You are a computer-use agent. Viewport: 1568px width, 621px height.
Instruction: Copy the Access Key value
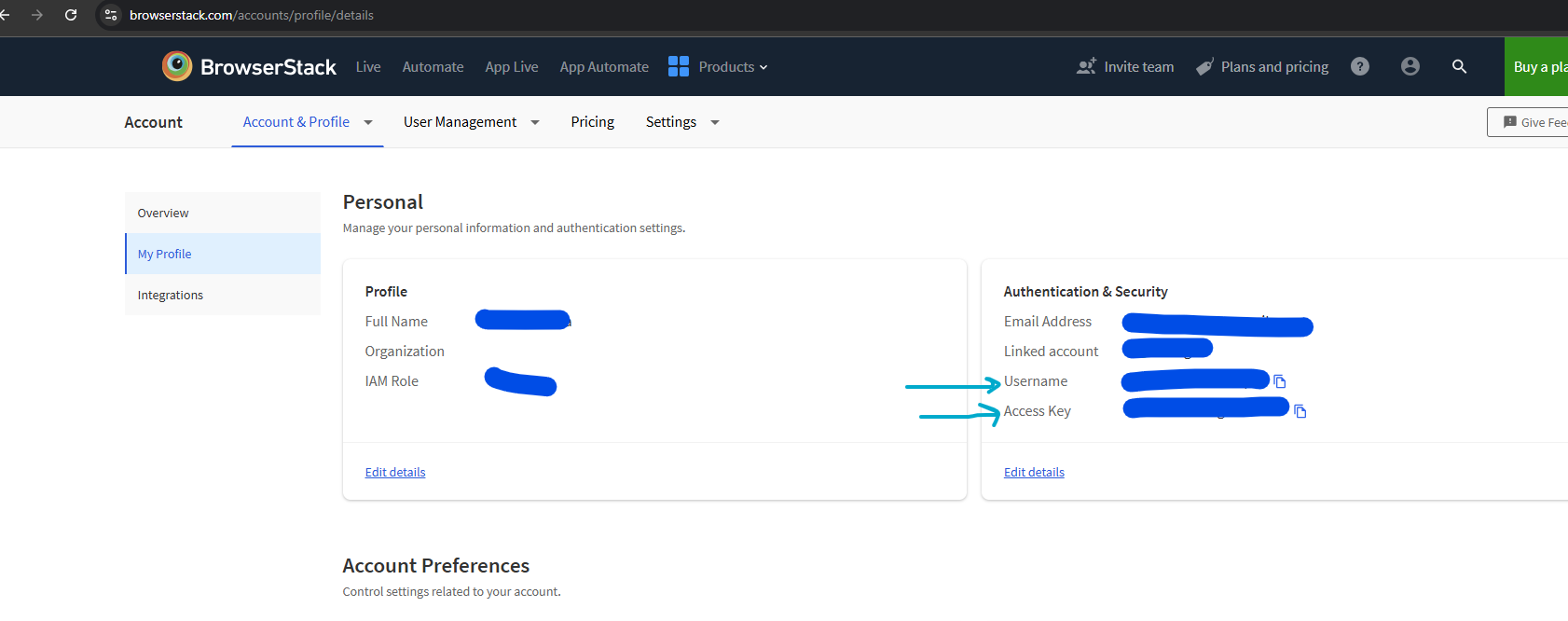(x=1300, y=411)
